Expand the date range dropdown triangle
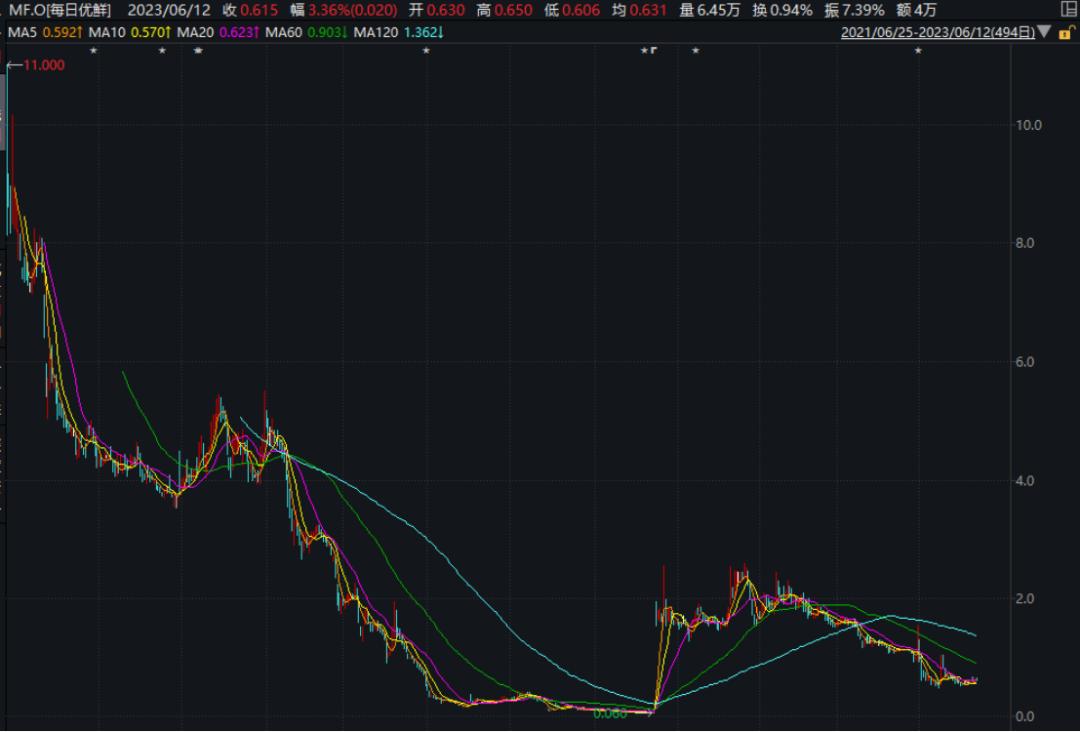 click(1046, 33)
